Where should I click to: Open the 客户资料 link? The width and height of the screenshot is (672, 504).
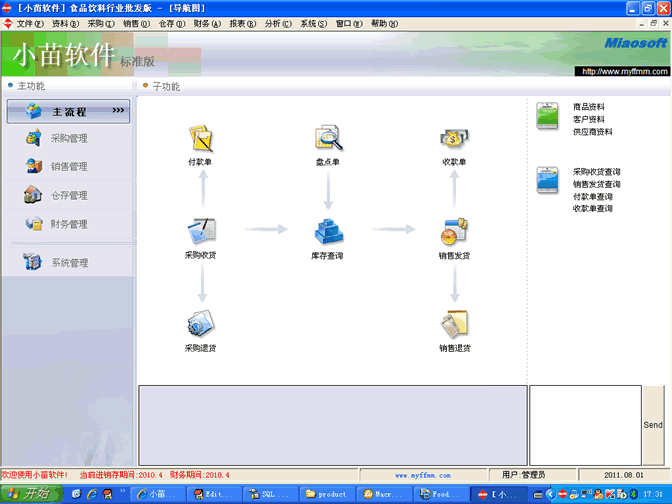[x=589, y=119]
